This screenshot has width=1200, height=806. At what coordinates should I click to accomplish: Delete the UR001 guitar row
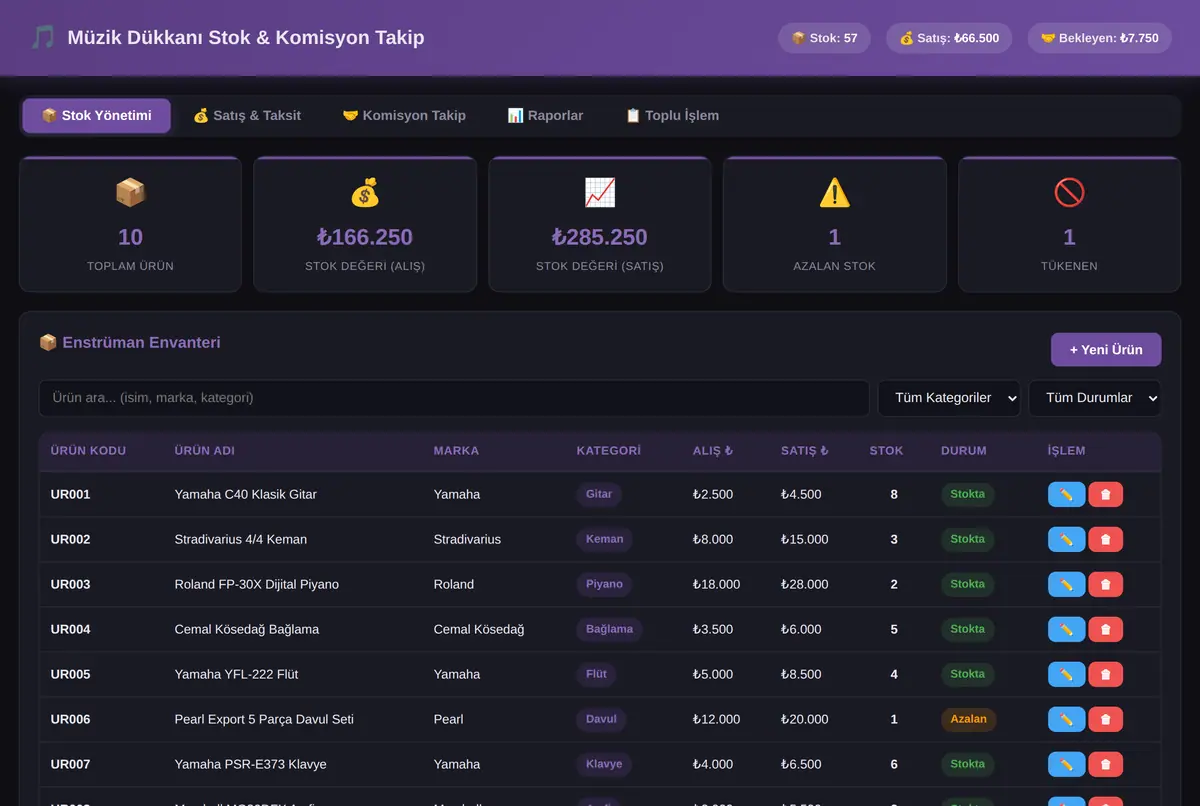tap(1105, 494)
